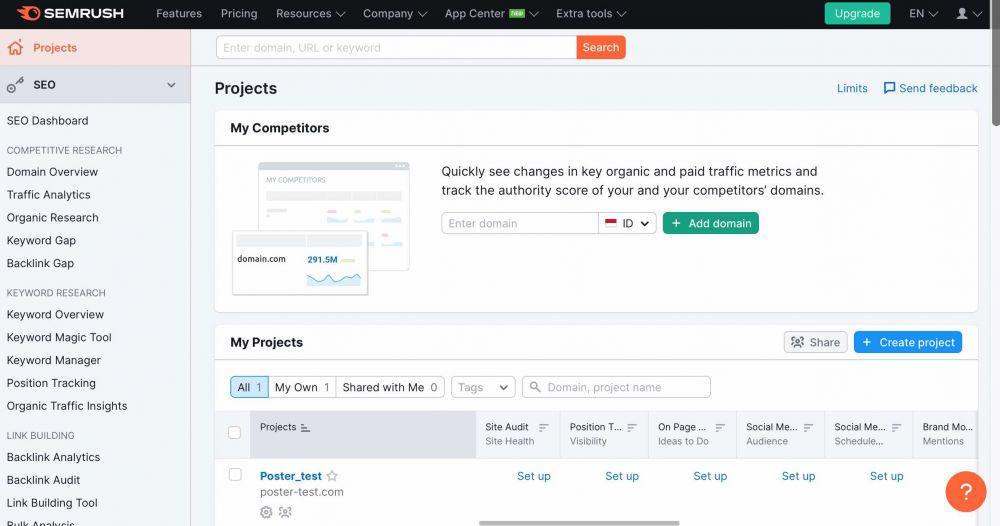The width and height of the screenshot is (1000, 526).
Task: Click sort icon in Site Audit column
Action: click(x=543, y=427)
